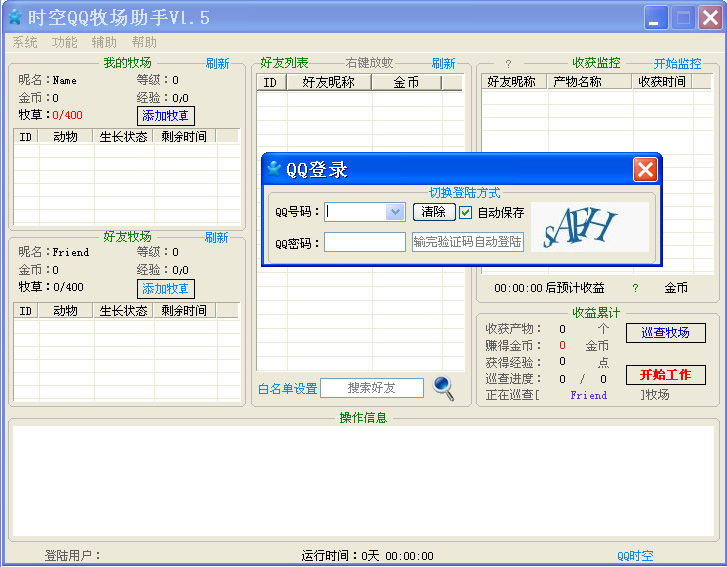Click ID column header in 好友列表
This screenshot has height=567, width=727.
271,83
